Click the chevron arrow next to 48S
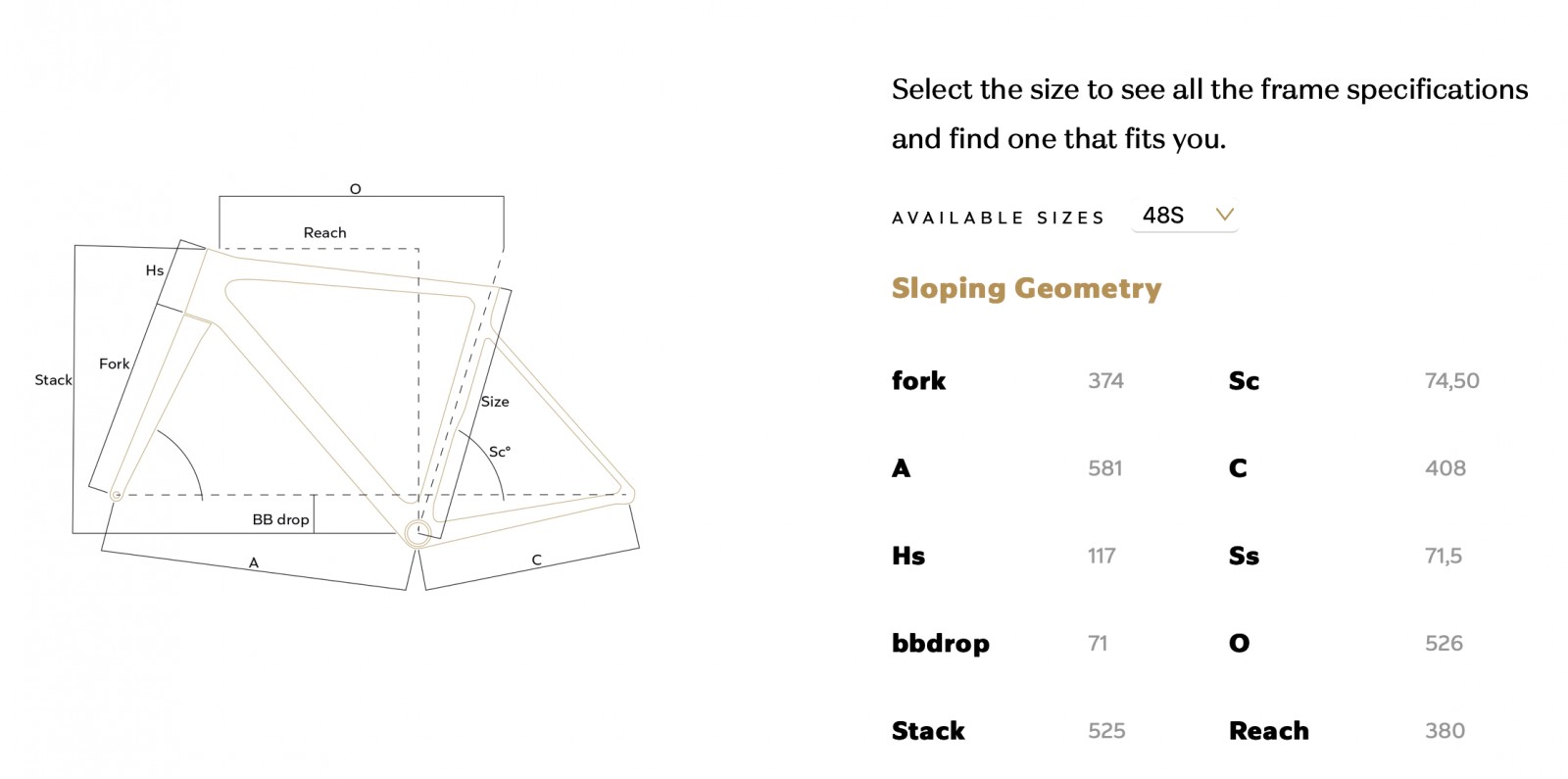Image resolution: width=1568 pixels, height=779 pixels. click(1224, 215)
